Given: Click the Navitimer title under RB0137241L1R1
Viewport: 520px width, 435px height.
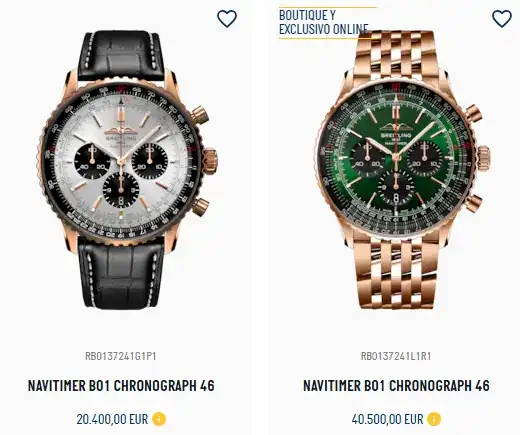Looking at the screenshot, I should (x=396, y=386).
